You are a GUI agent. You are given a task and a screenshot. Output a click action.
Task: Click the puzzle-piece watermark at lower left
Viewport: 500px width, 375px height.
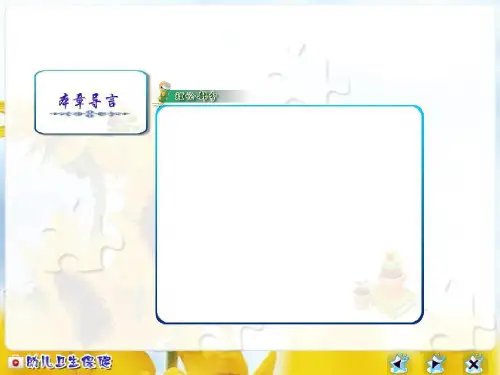[x=83, y=247]
